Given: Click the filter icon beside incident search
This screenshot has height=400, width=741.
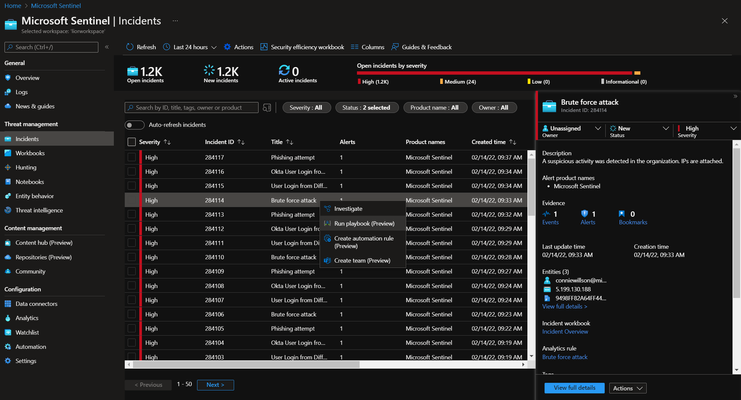Looking at the screenshot, I should pyautogui.click(x=267, y=108).
